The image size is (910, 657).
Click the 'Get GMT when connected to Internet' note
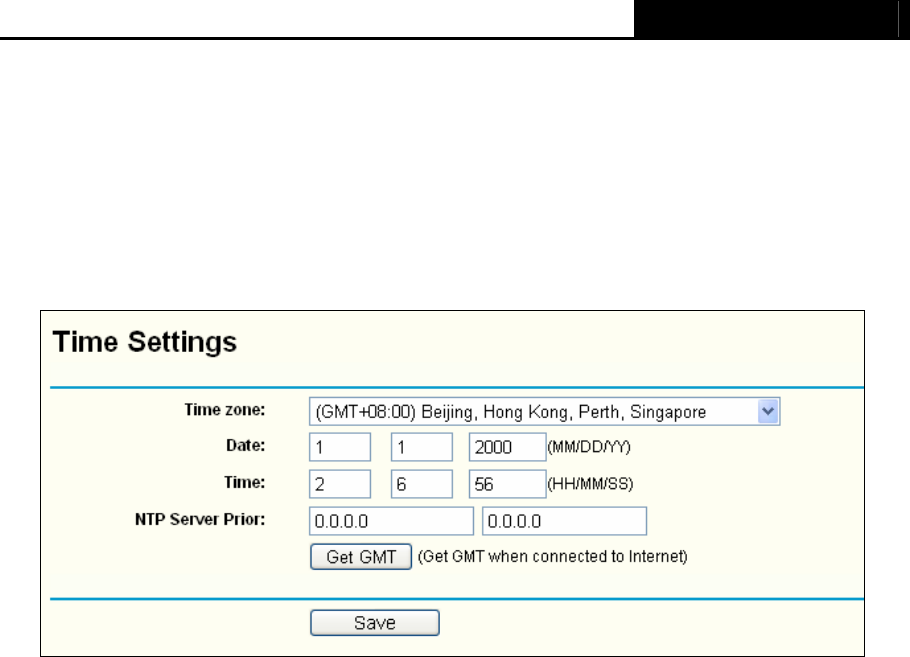[552, 557]
